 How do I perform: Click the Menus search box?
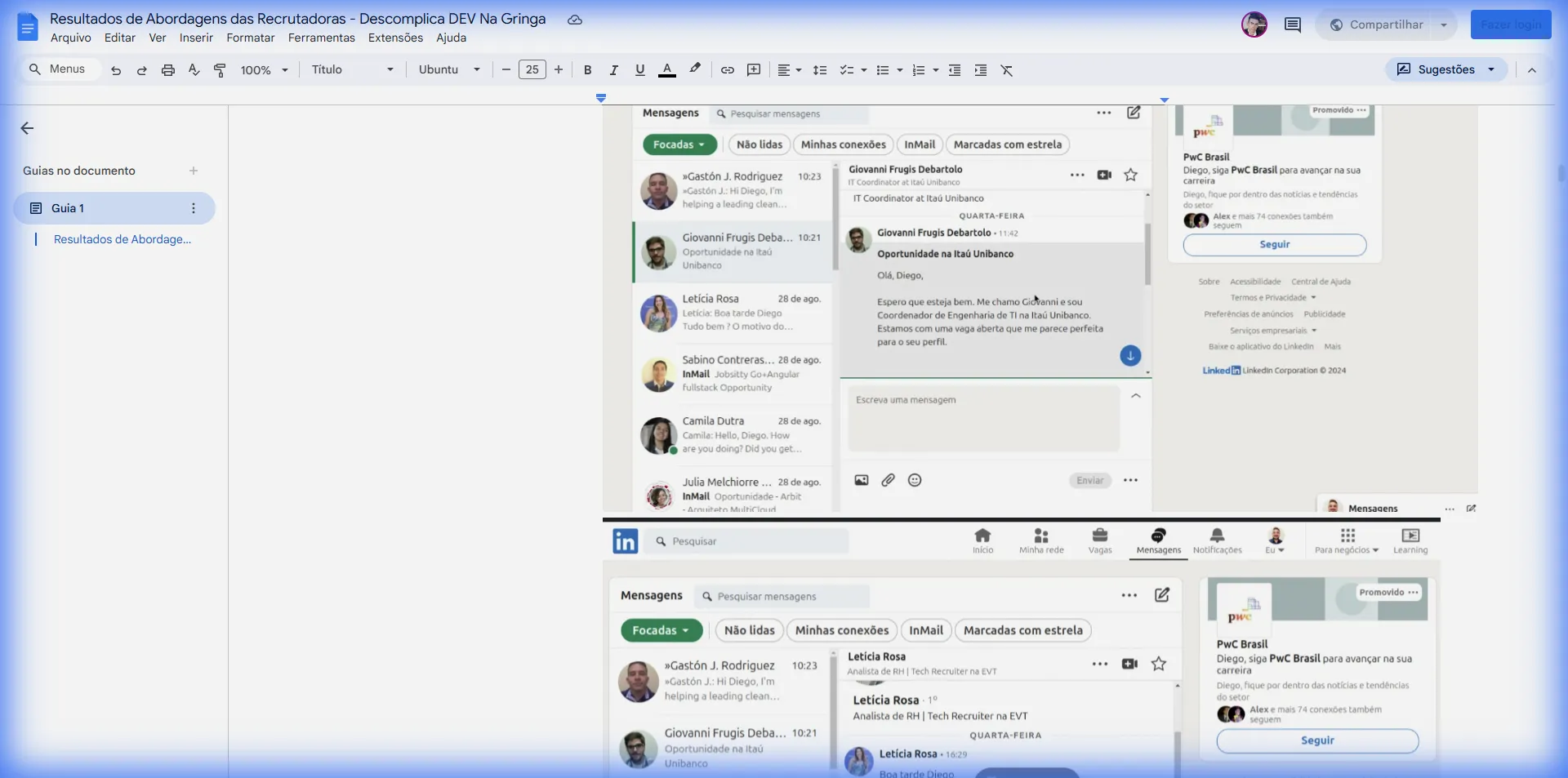(60, 69)
